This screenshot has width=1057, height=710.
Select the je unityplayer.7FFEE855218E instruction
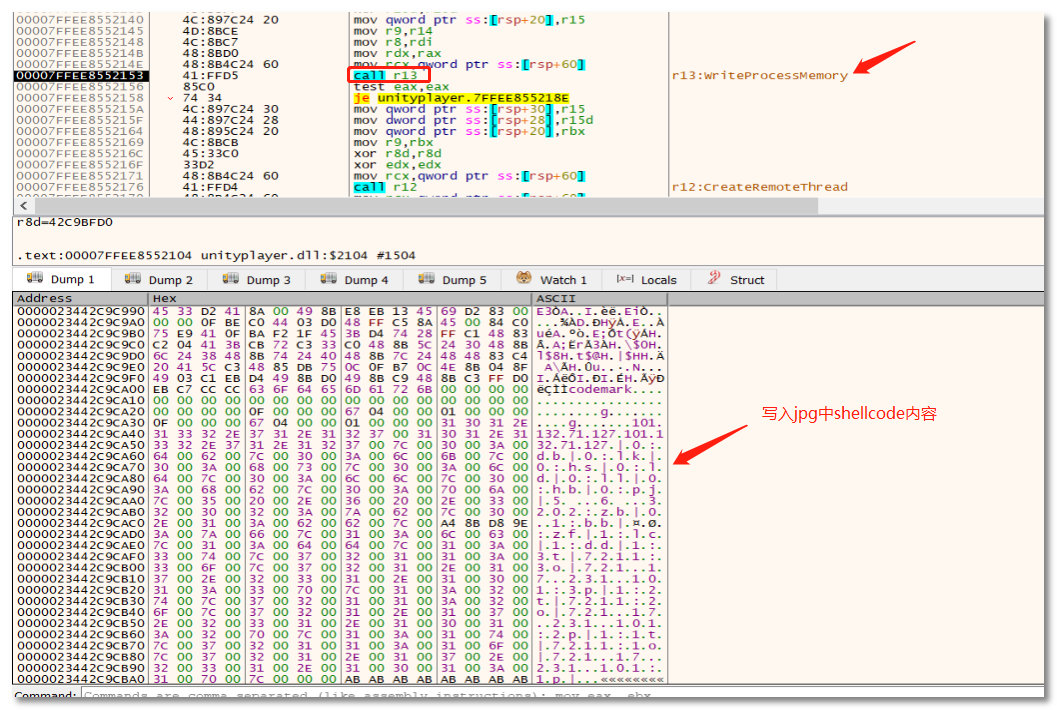[x=461, y=98]
